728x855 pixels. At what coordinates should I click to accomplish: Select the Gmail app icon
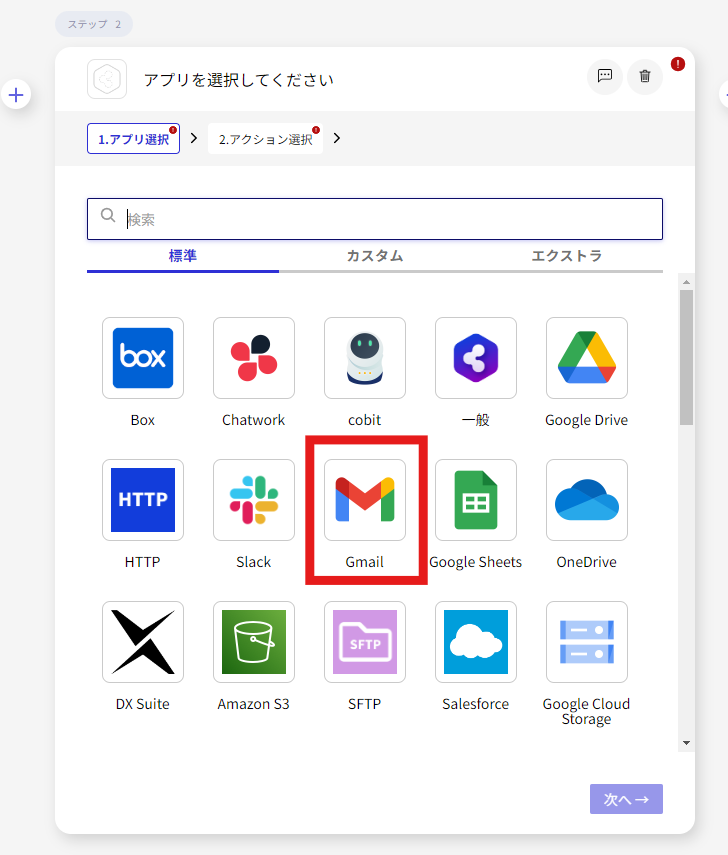click(x=365, y=499)
